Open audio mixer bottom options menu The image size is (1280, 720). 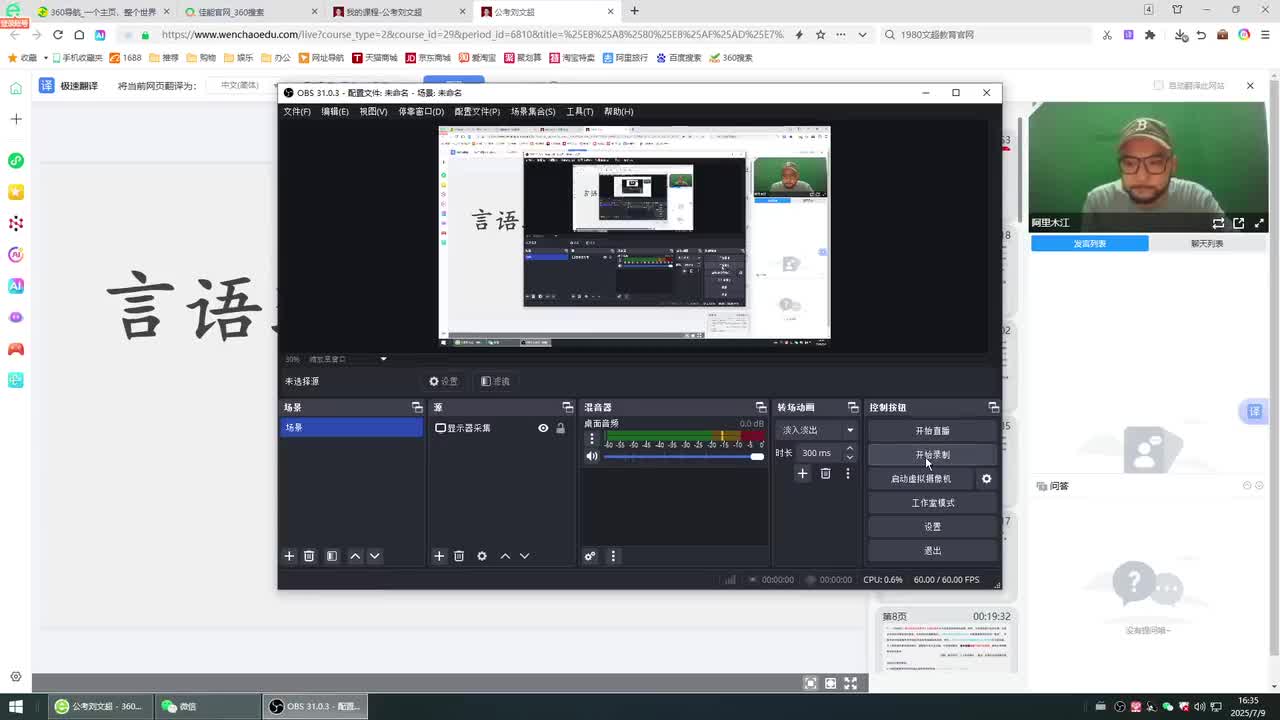[x=613, y=556]
